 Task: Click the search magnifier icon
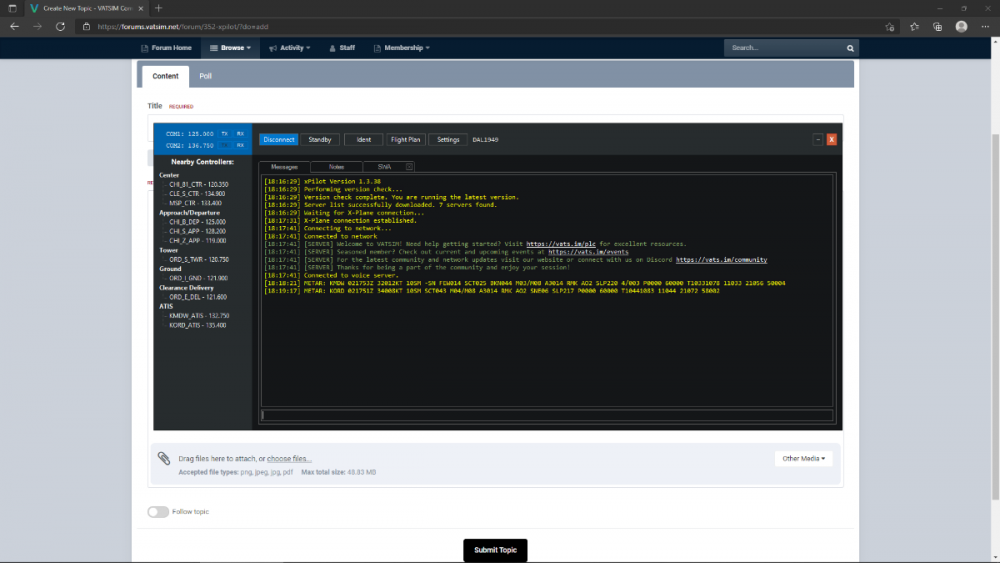click(850, 48)
